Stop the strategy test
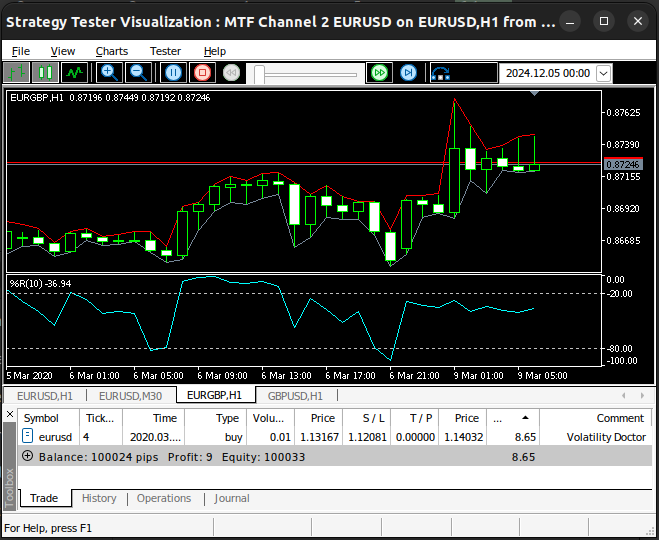 [x=203, y=73]
